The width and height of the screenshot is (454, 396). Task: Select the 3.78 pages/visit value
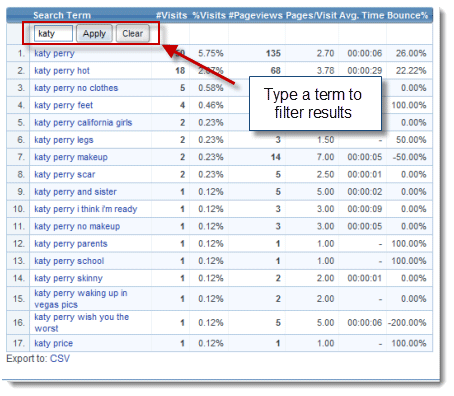tap(325, 71)
